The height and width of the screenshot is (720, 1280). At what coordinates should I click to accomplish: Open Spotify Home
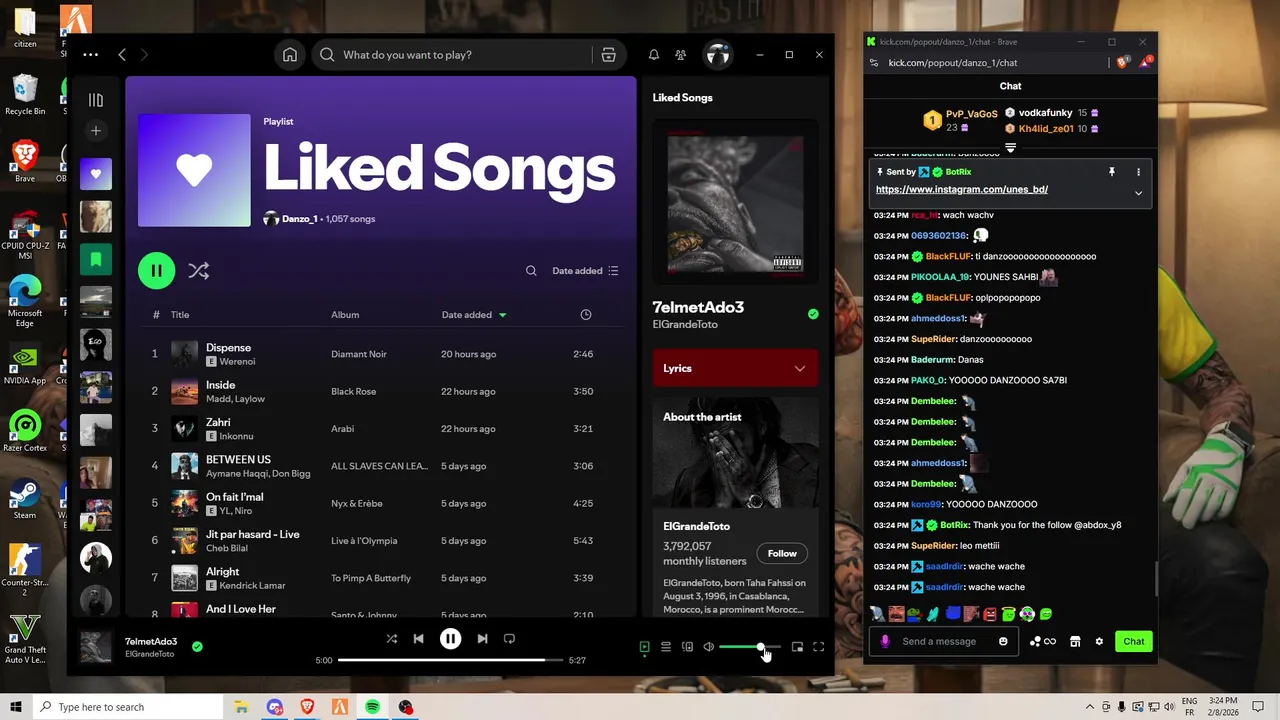290,55
